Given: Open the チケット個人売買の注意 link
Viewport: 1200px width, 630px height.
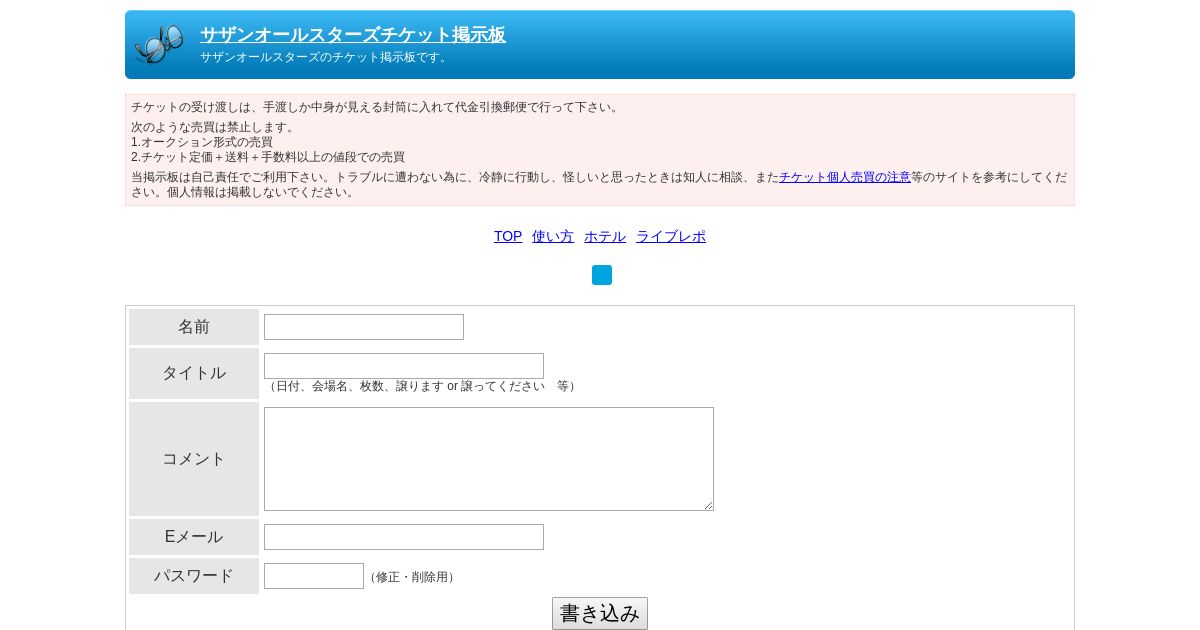Looking at the screenshot, I should coord(845,177).
